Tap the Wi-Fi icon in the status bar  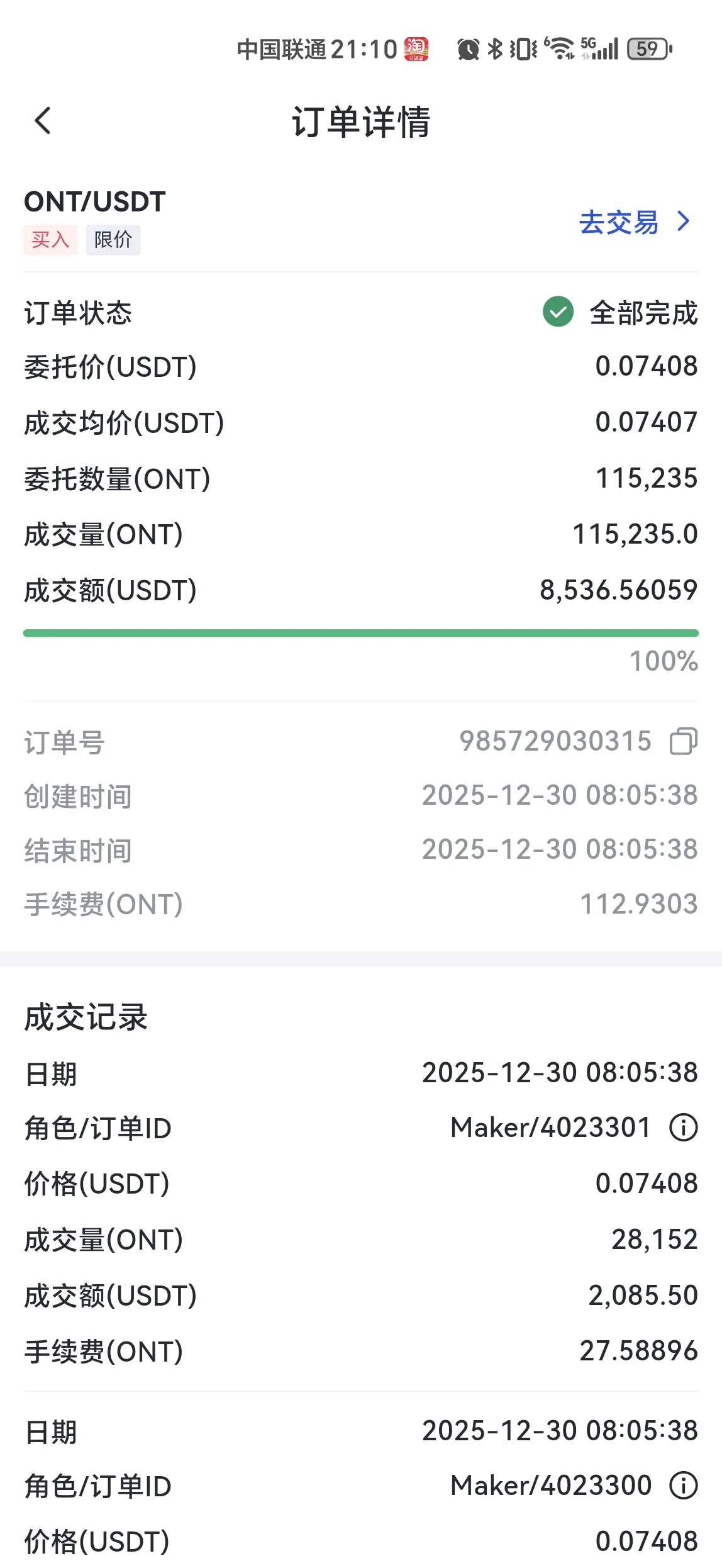(560, 48)
